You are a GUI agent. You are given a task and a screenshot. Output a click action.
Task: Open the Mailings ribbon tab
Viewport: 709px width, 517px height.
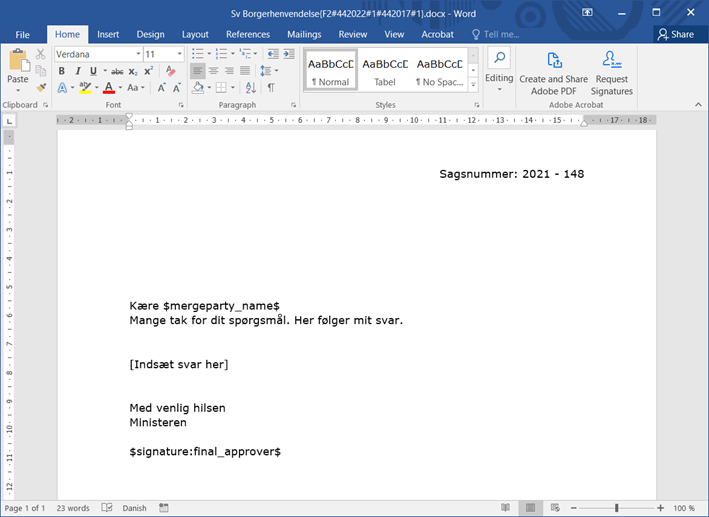point(304,34)
